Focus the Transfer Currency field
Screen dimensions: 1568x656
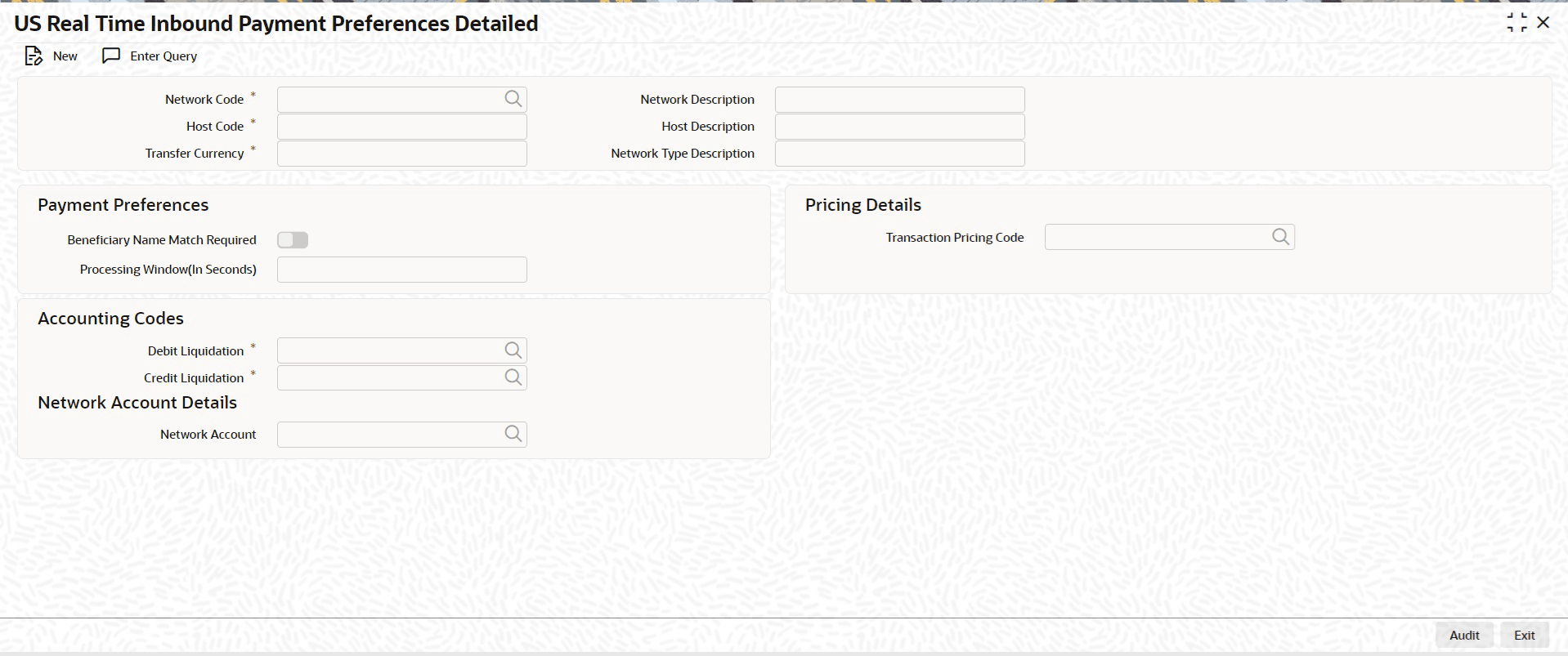click(402, 154)
